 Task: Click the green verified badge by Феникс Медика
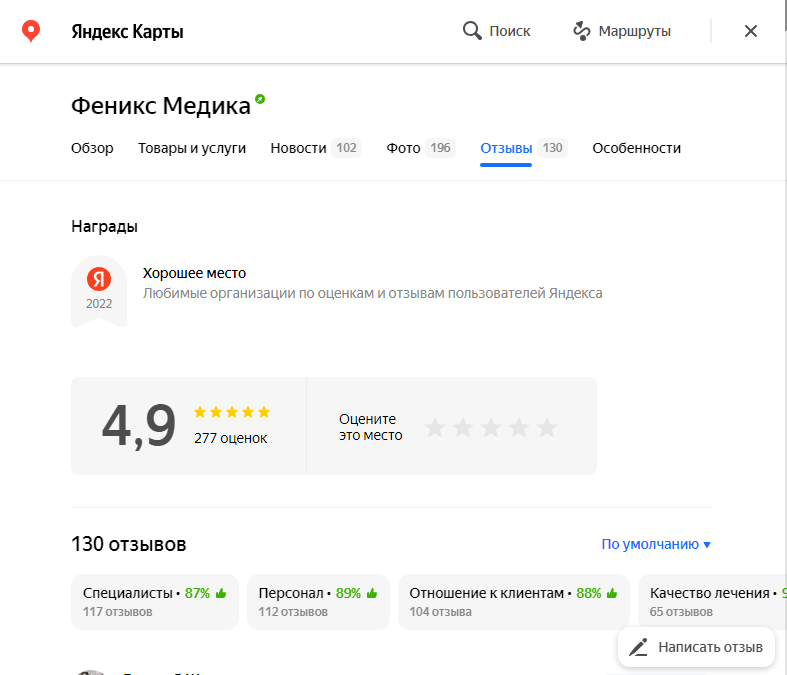[259, 99]
